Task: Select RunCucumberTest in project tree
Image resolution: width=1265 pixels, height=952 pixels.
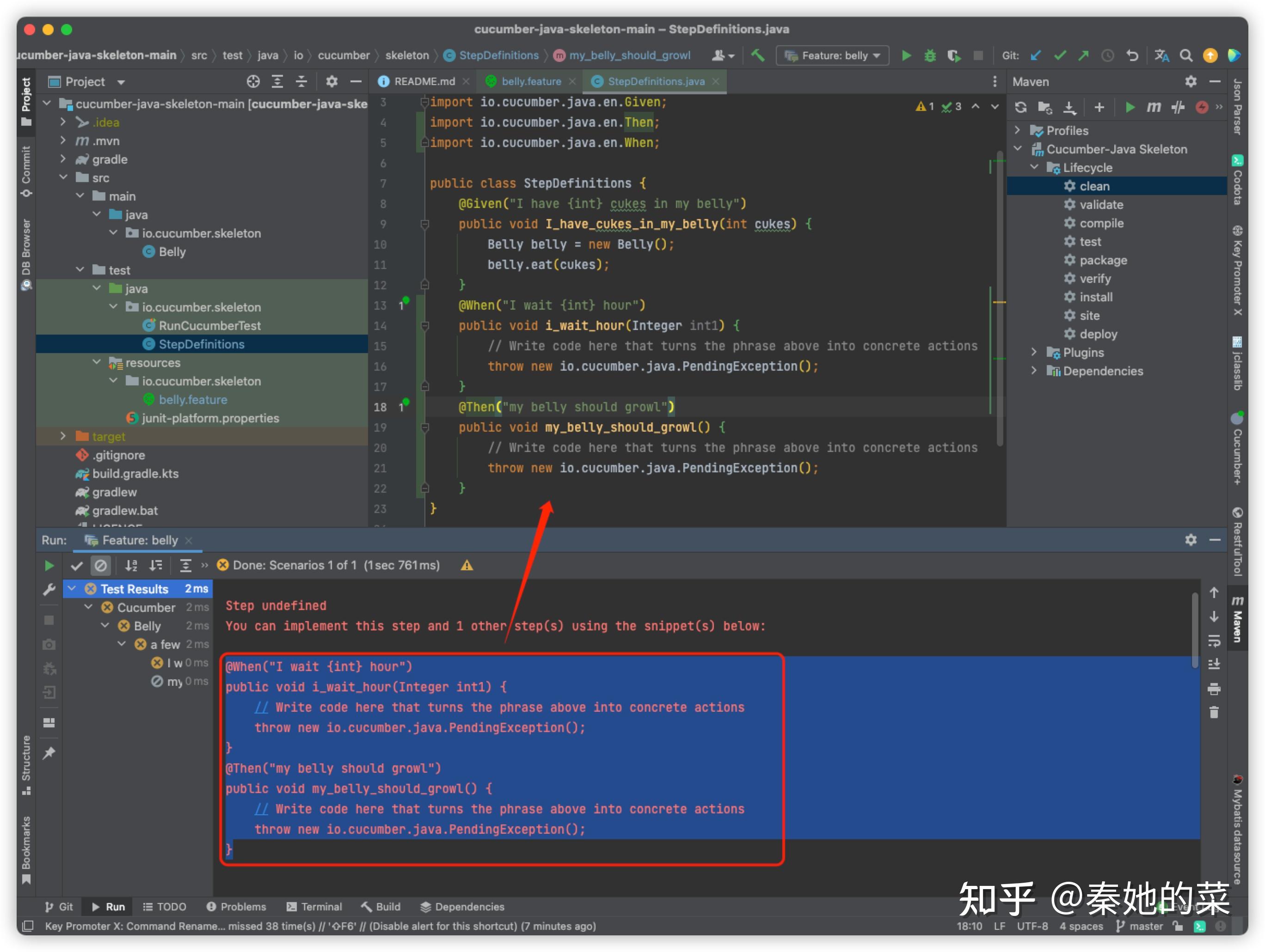Action: 209,325
